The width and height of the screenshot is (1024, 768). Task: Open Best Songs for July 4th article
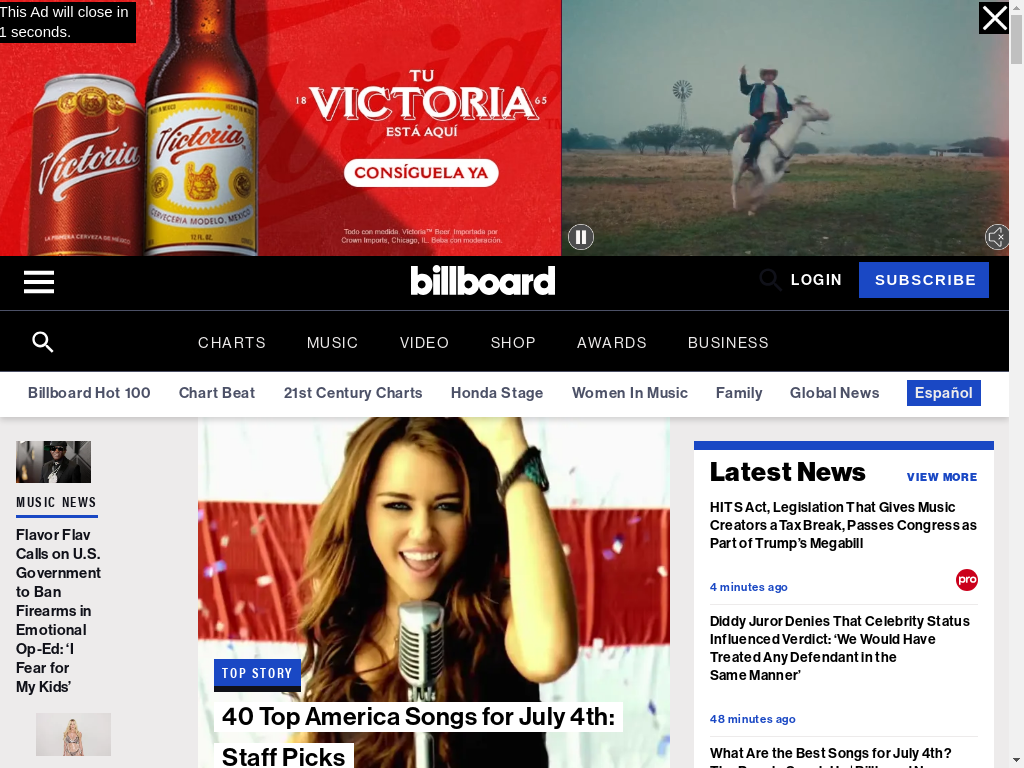[x=831, y=758]
